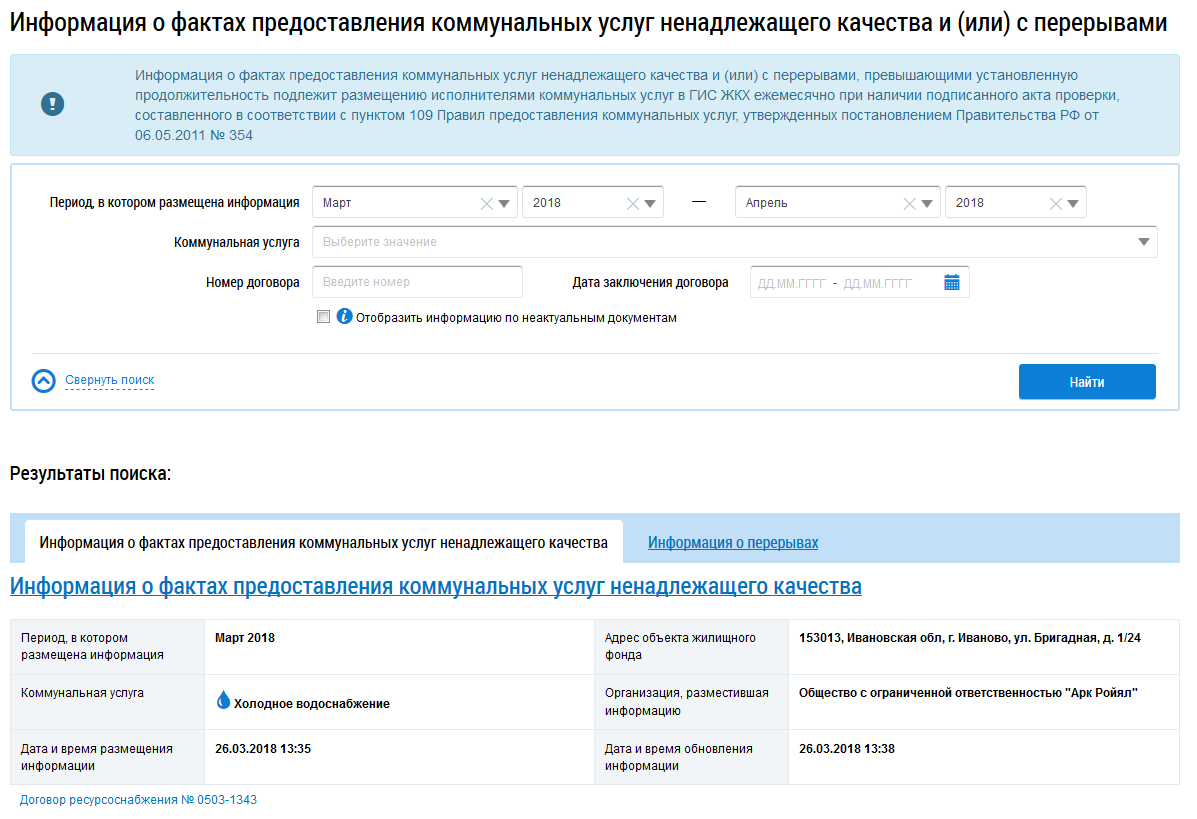Viewport: 1197px width, 819px height.
Task: Enable display of inactive documents checkbox
Action: [x=323, y=317]
